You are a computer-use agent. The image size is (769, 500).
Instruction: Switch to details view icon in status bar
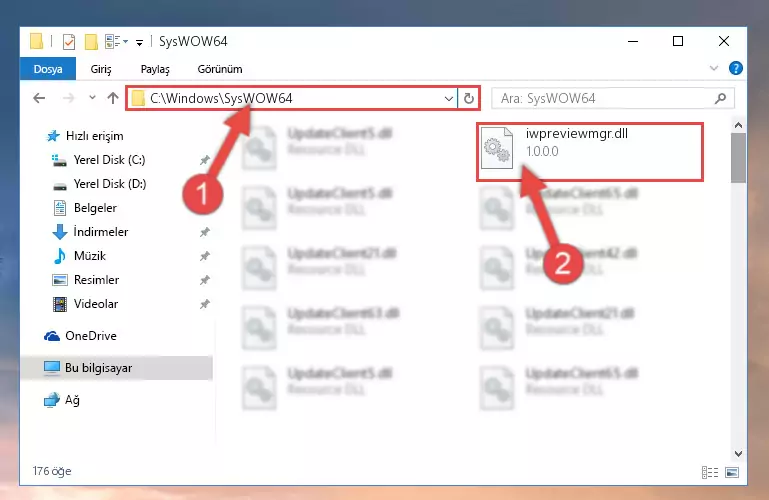(710, 473)
